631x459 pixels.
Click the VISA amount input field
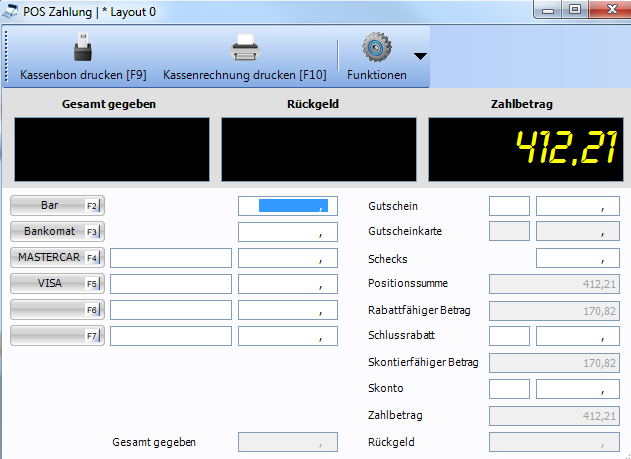click(x=284, y=284)
